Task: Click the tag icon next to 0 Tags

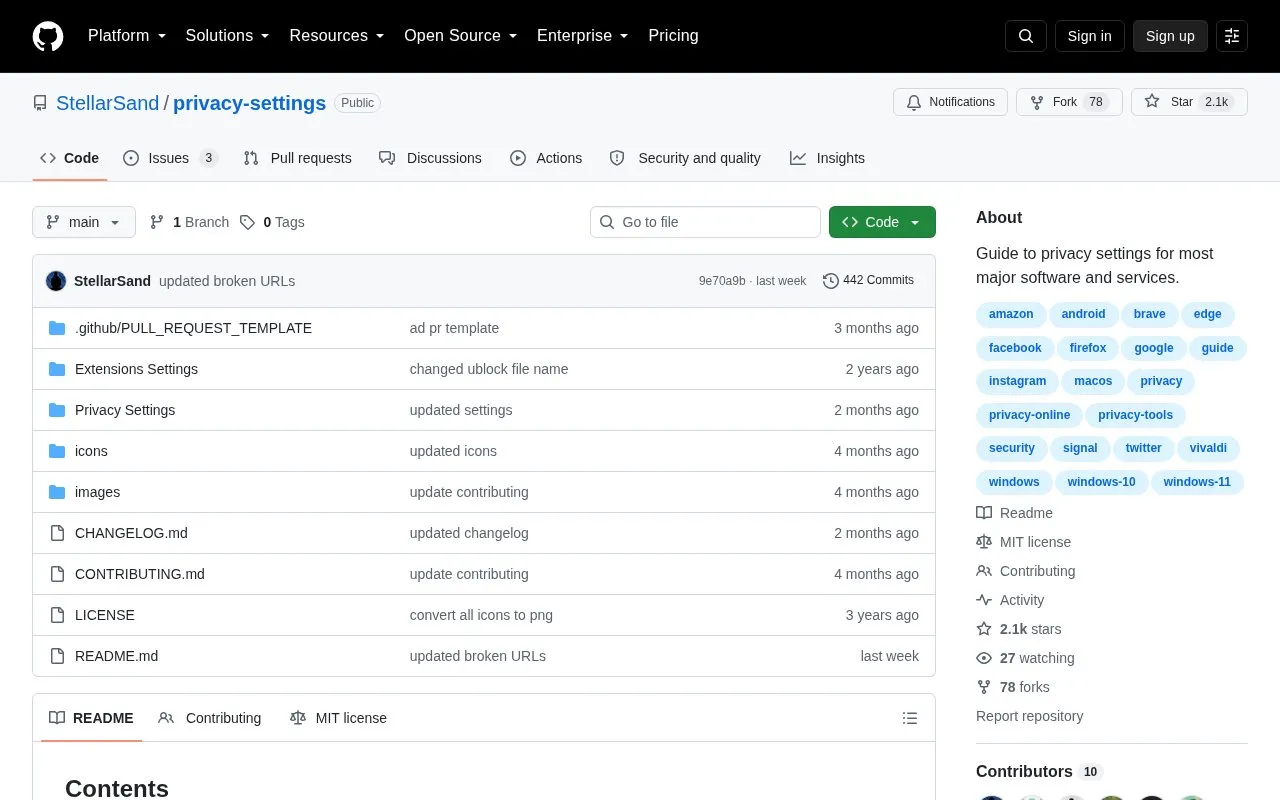Action: 247,222
